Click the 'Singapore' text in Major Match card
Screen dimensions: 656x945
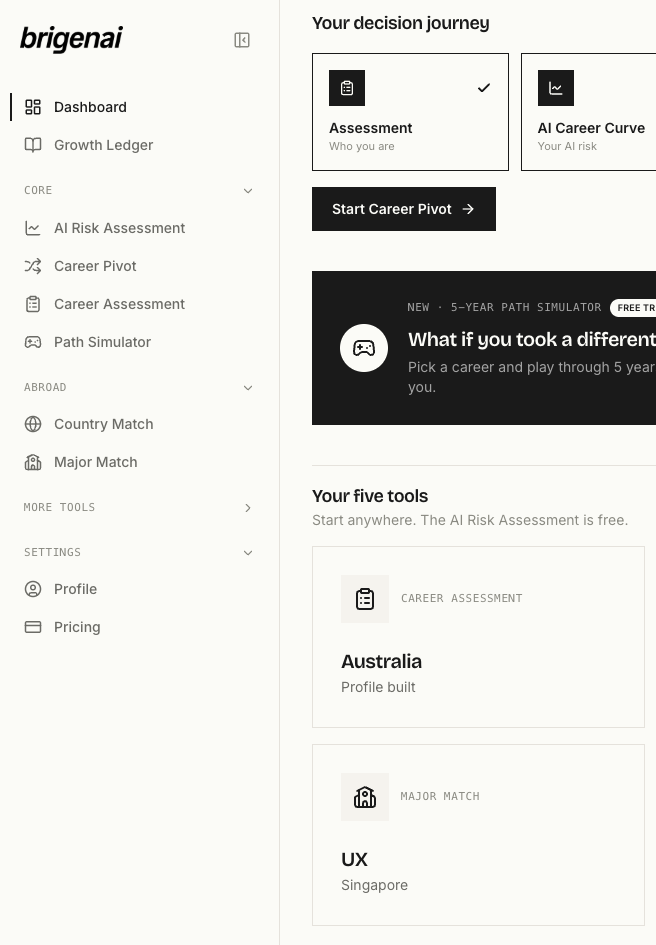point(374,885)
